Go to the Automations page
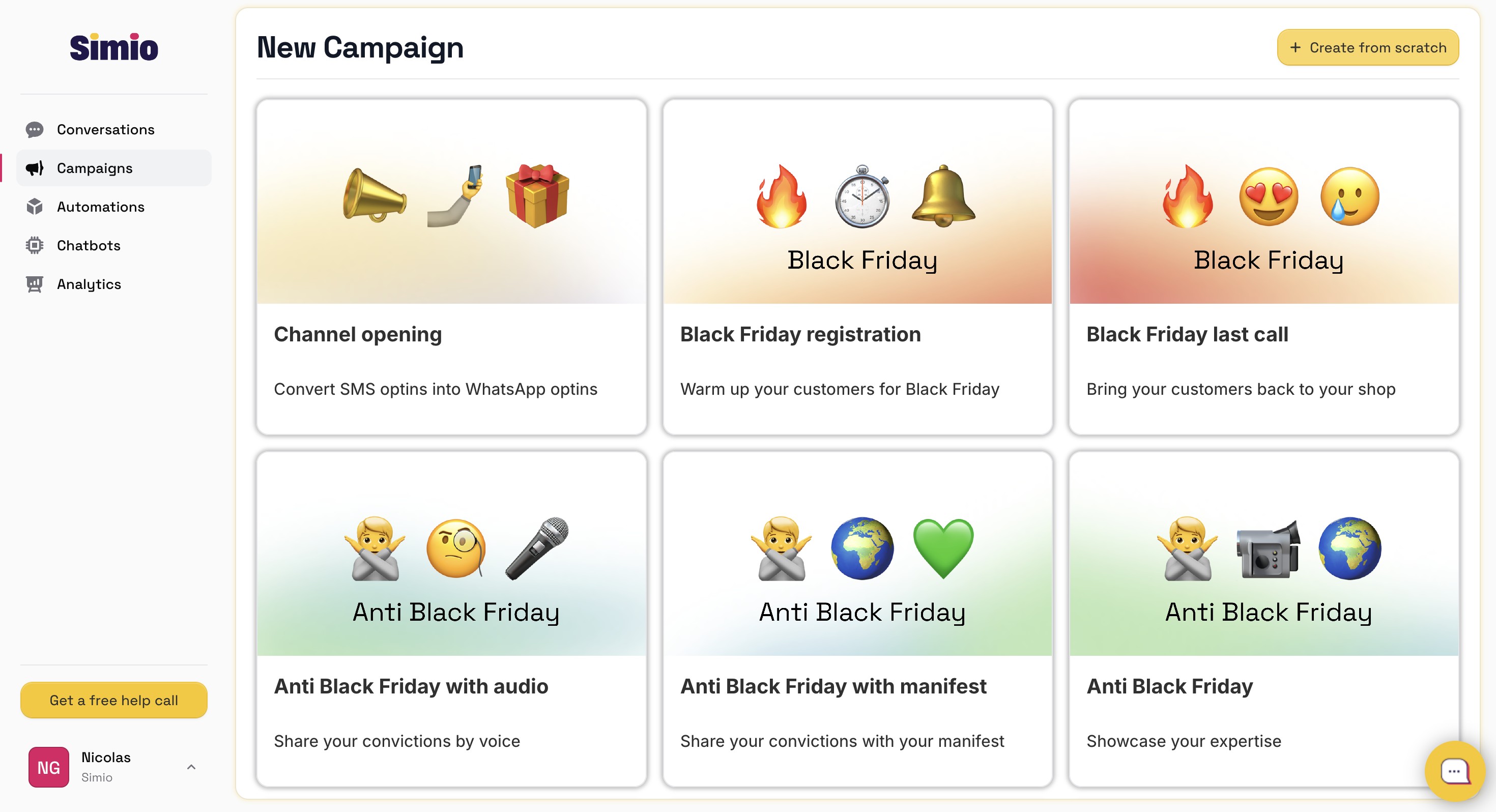Screen dimensions: 1496x812 pos(100,207)
